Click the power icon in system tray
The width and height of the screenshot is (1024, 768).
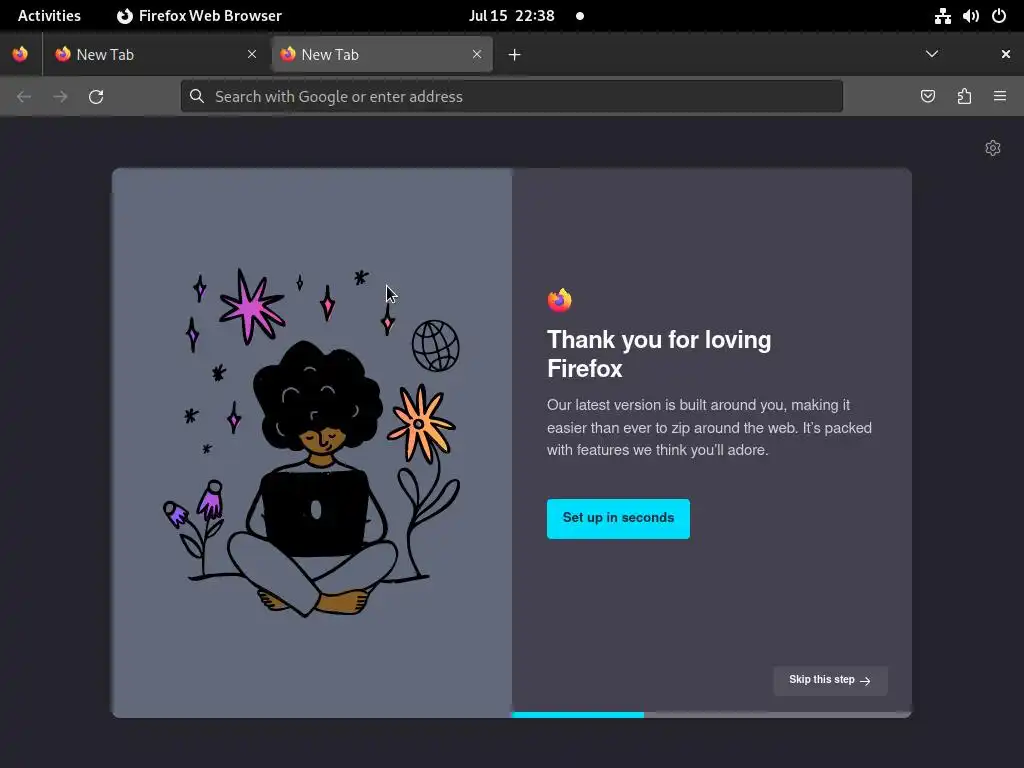point(999,16)
